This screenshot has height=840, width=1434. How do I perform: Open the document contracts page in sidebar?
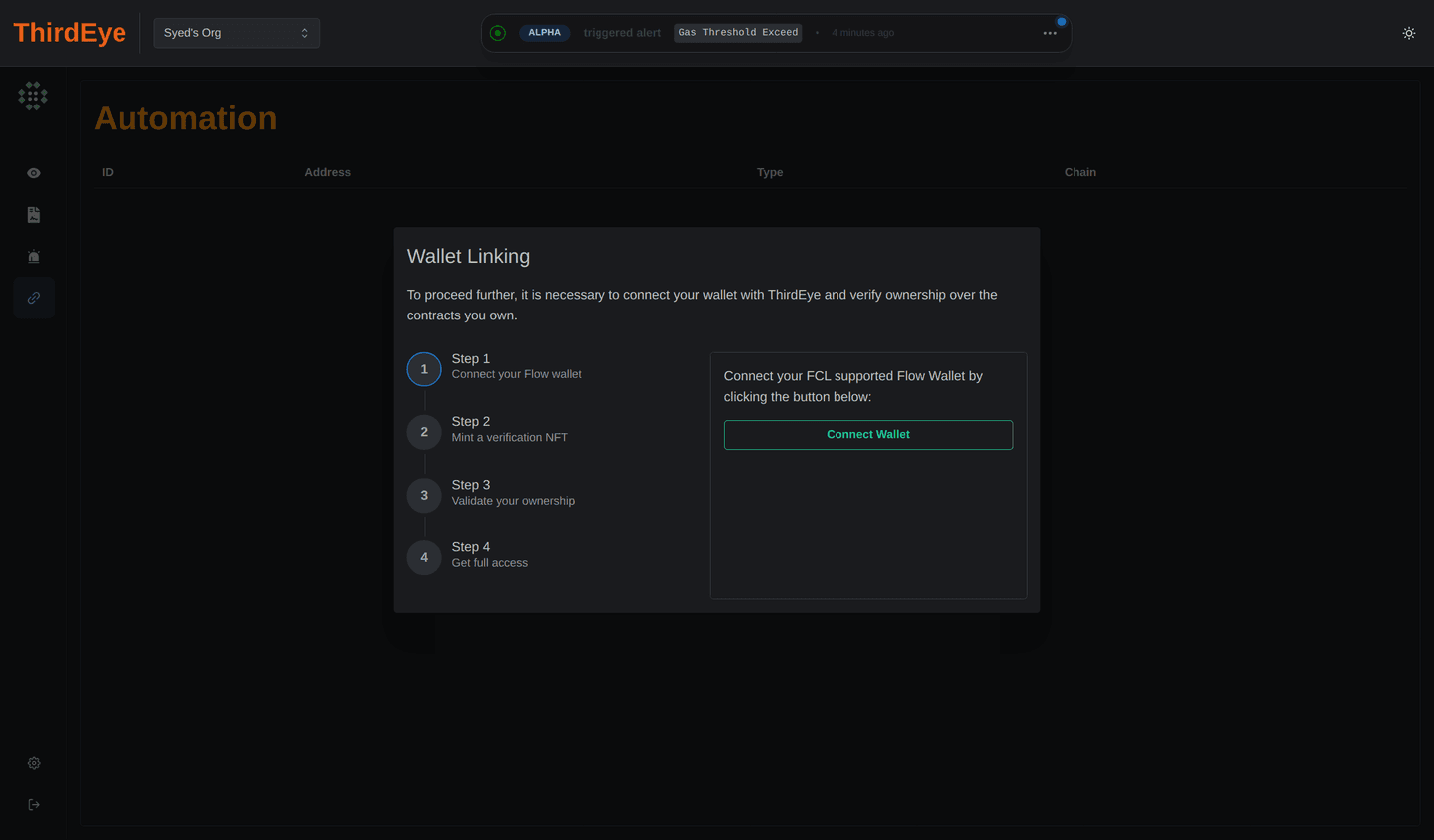click(x=34, y=215)
